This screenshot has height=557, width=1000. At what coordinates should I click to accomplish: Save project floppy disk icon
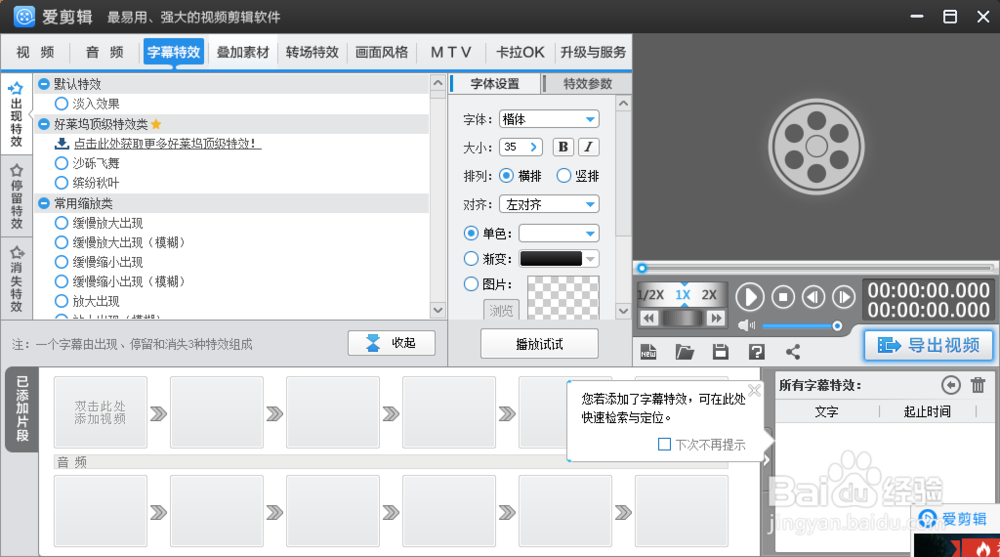tap(721, 352)
